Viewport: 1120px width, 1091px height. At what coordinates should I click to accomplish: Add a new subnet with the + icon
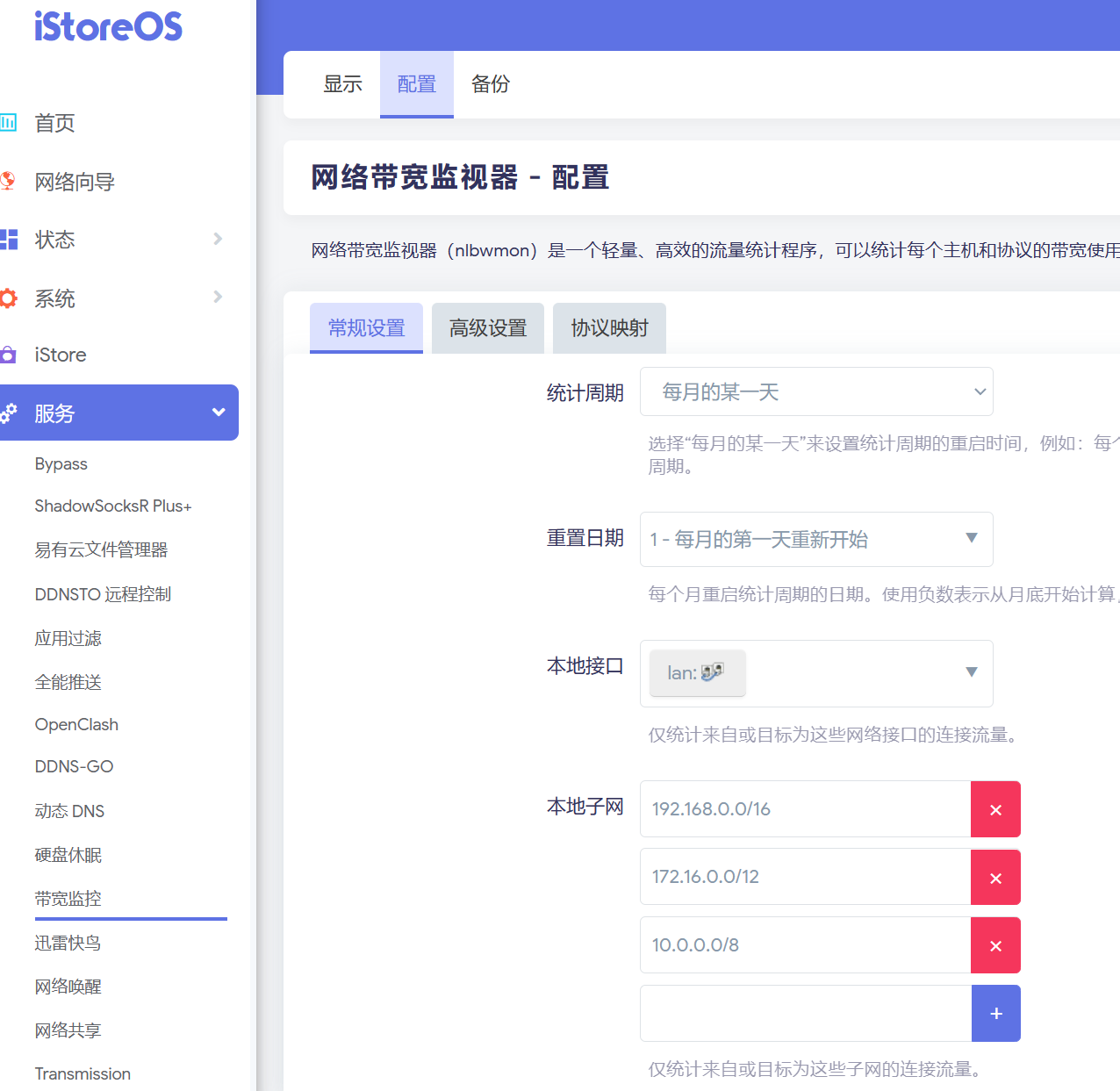[995, 1013]
